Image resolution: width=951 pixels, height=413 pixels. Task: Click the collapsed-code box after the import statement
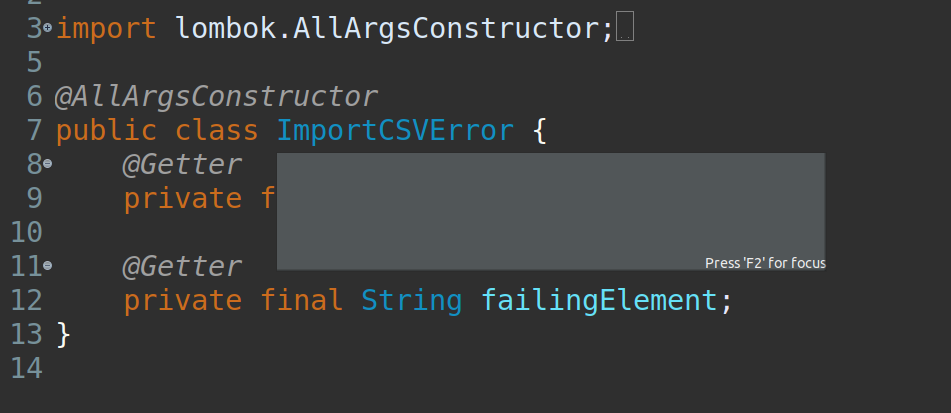click(625, 26)
